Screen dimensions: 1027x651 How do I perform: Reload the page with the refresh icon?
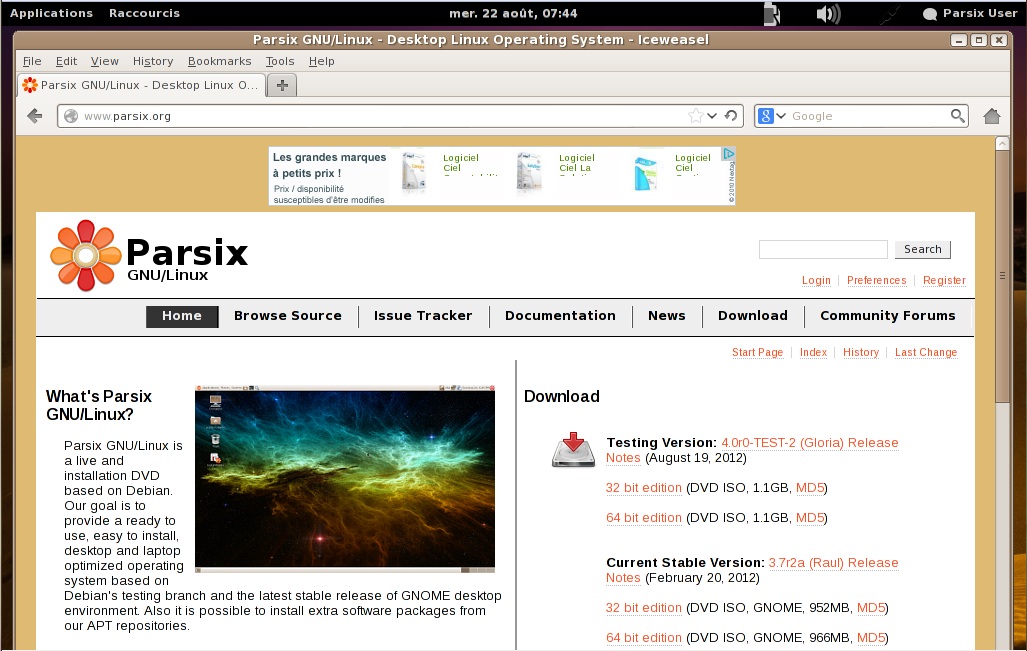(731, 116)
